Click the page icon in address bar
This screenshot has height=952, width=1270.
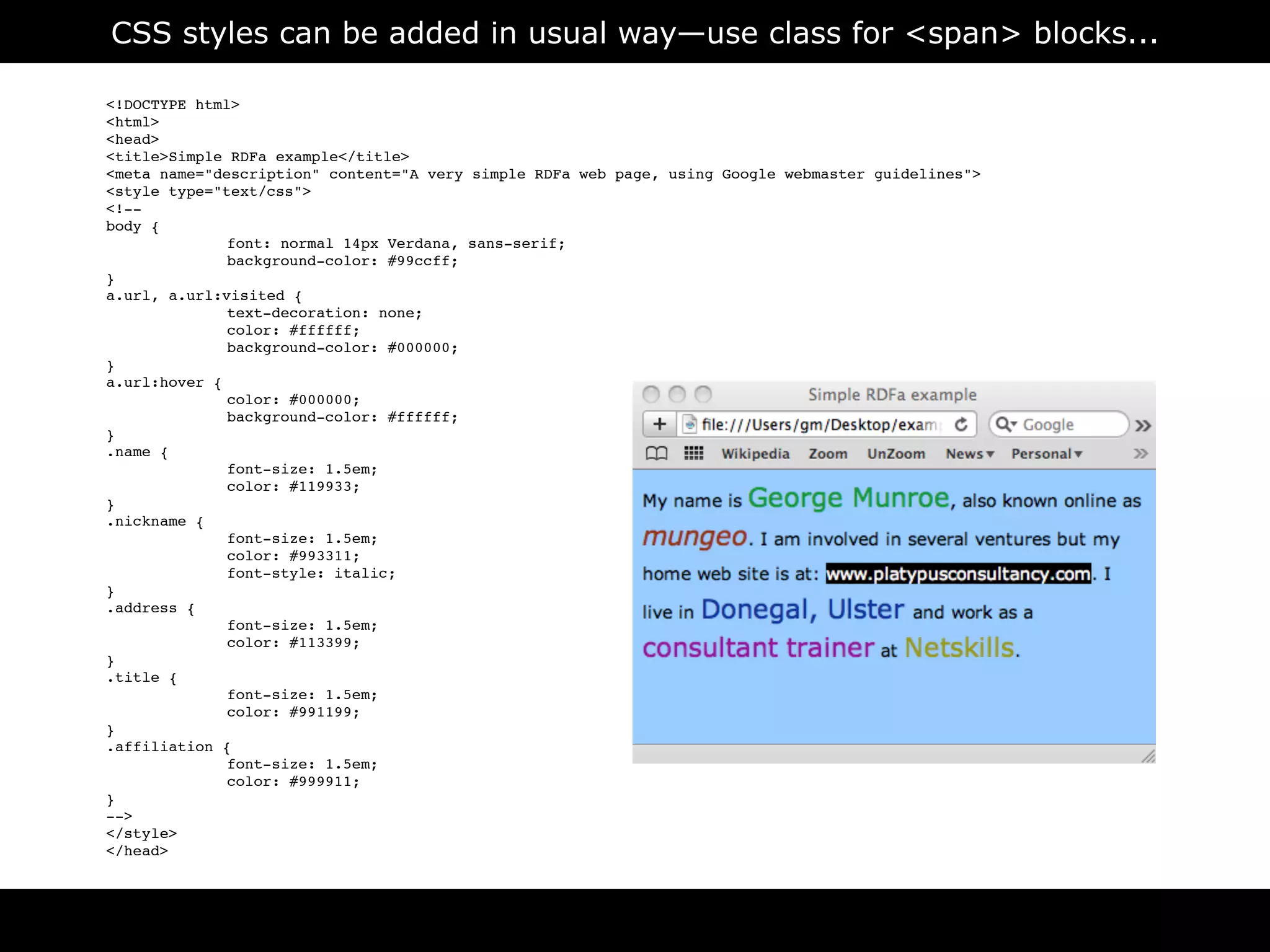click(x=689, y=425)
